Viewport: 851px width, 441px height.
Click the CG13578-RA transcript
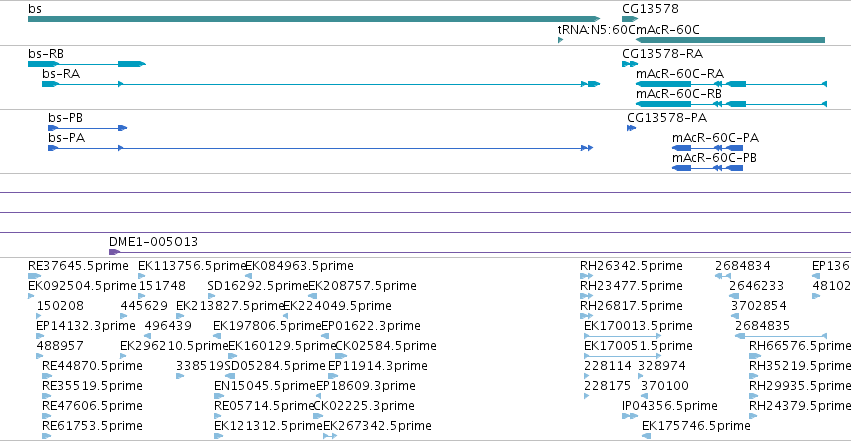coord(630,64)
